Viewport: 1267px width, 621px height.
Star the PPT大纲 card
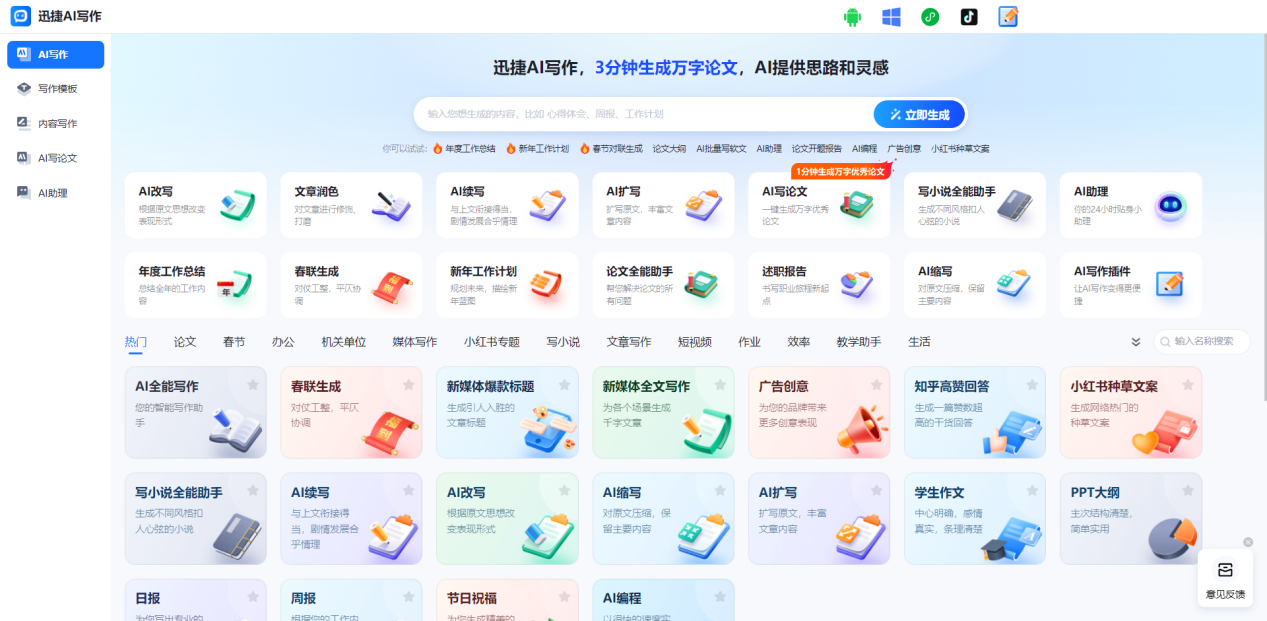(x=1188, y=491)
